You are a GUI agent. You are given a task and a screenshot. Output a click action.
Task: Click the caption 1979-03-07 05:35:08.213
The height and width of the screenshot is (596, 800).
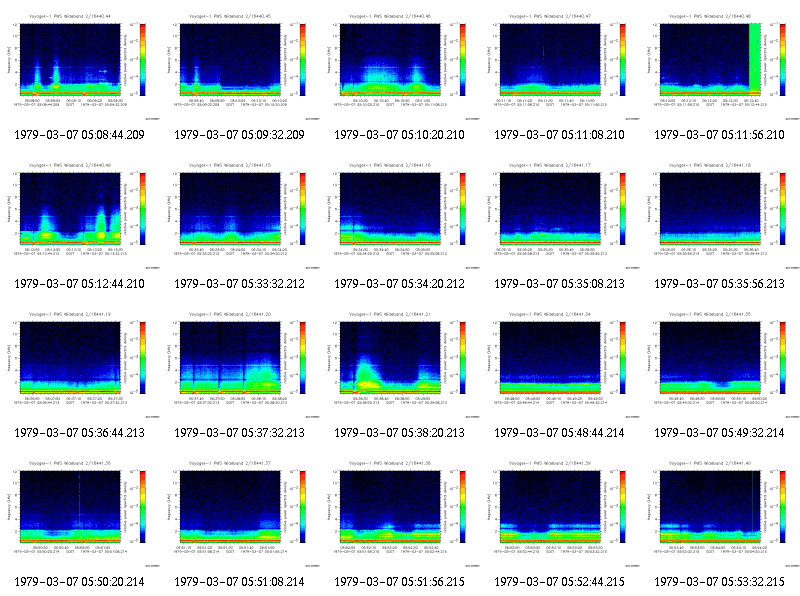click(559, 284)
